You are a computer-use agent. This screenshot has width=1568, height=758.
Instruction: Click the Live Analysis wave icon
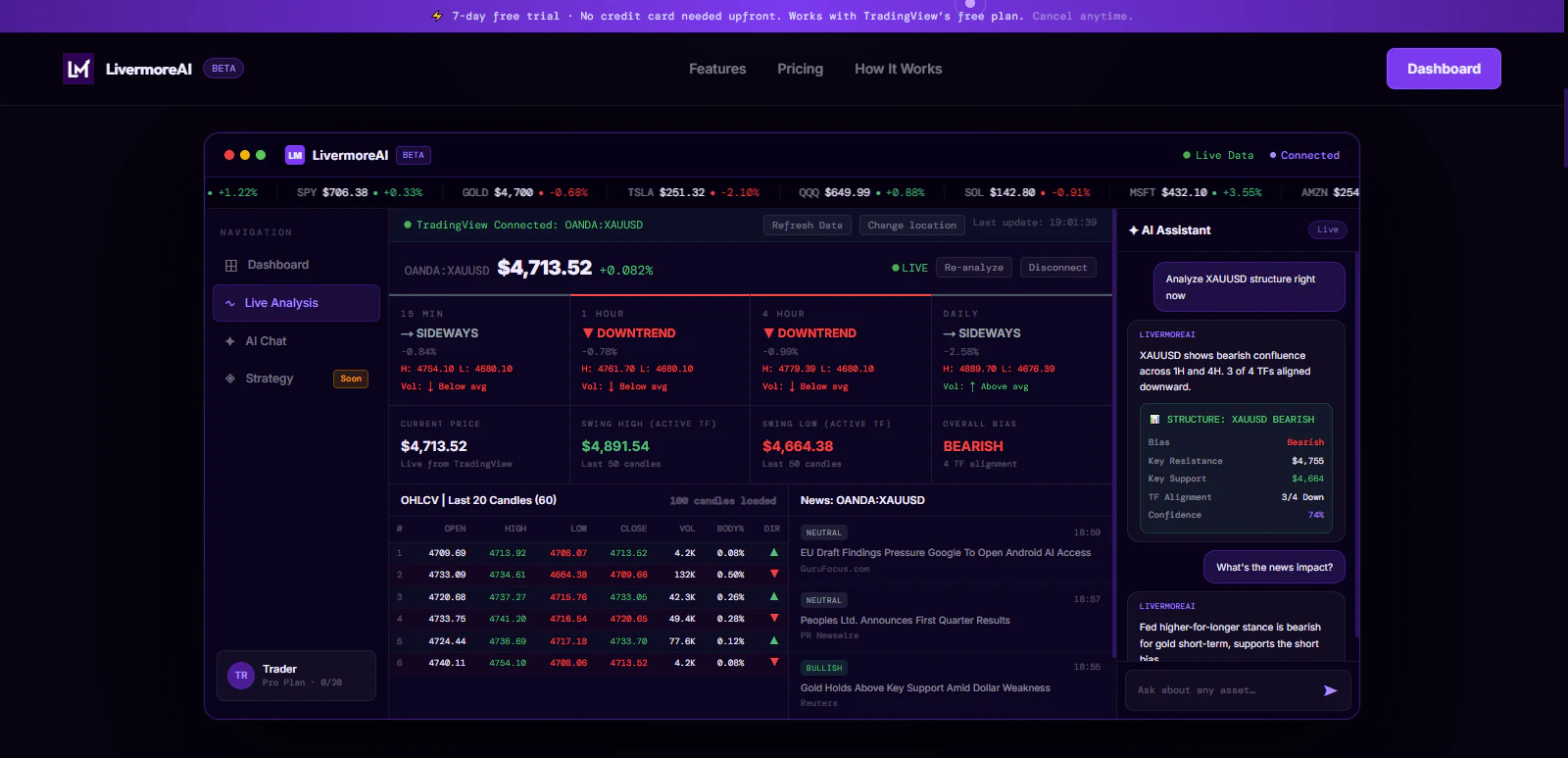click(230, 303)
